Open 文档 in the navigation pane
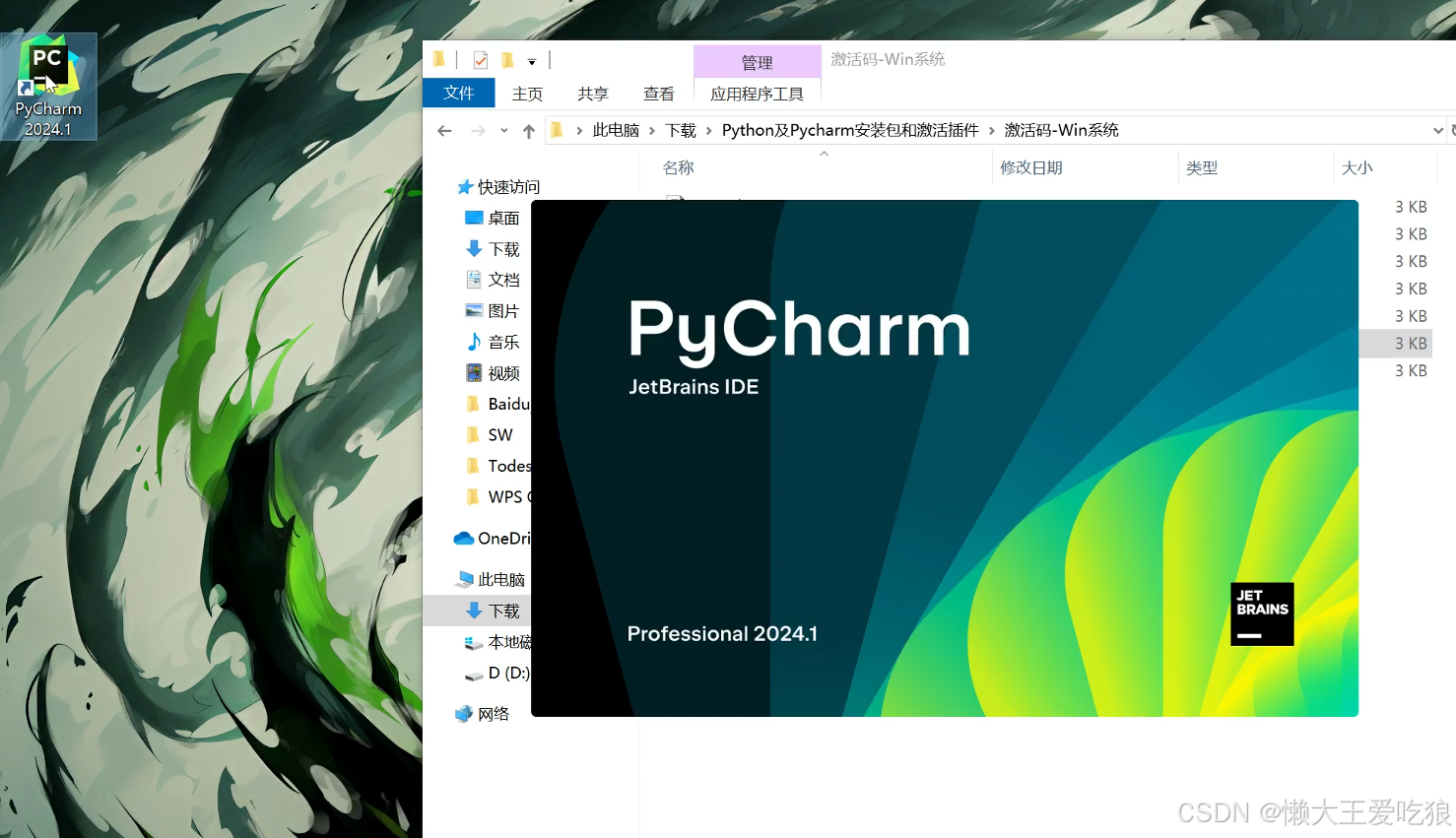Viewport: 1456px width, 838px height. [493, 280]
